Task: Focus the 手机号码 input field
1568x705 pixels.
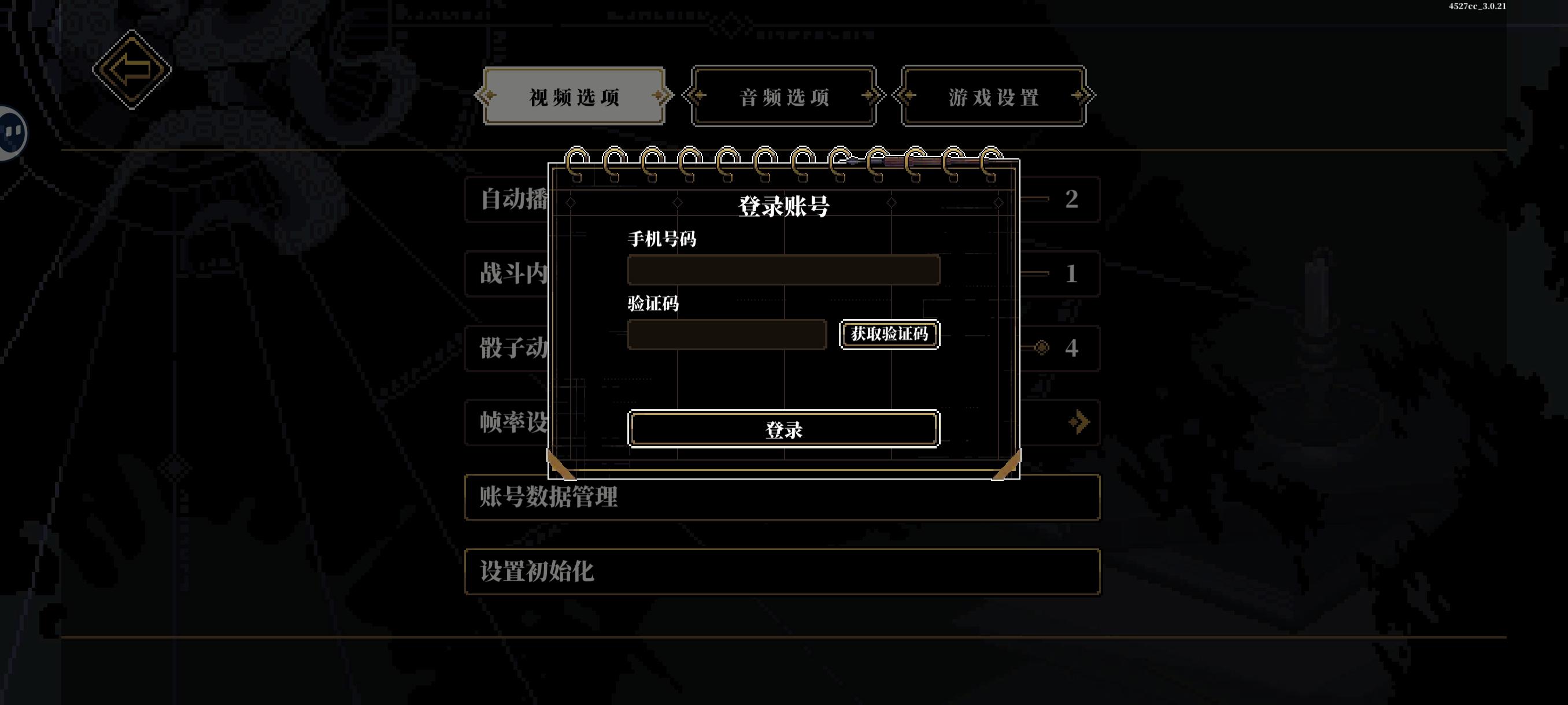Action: coord(783,270)
